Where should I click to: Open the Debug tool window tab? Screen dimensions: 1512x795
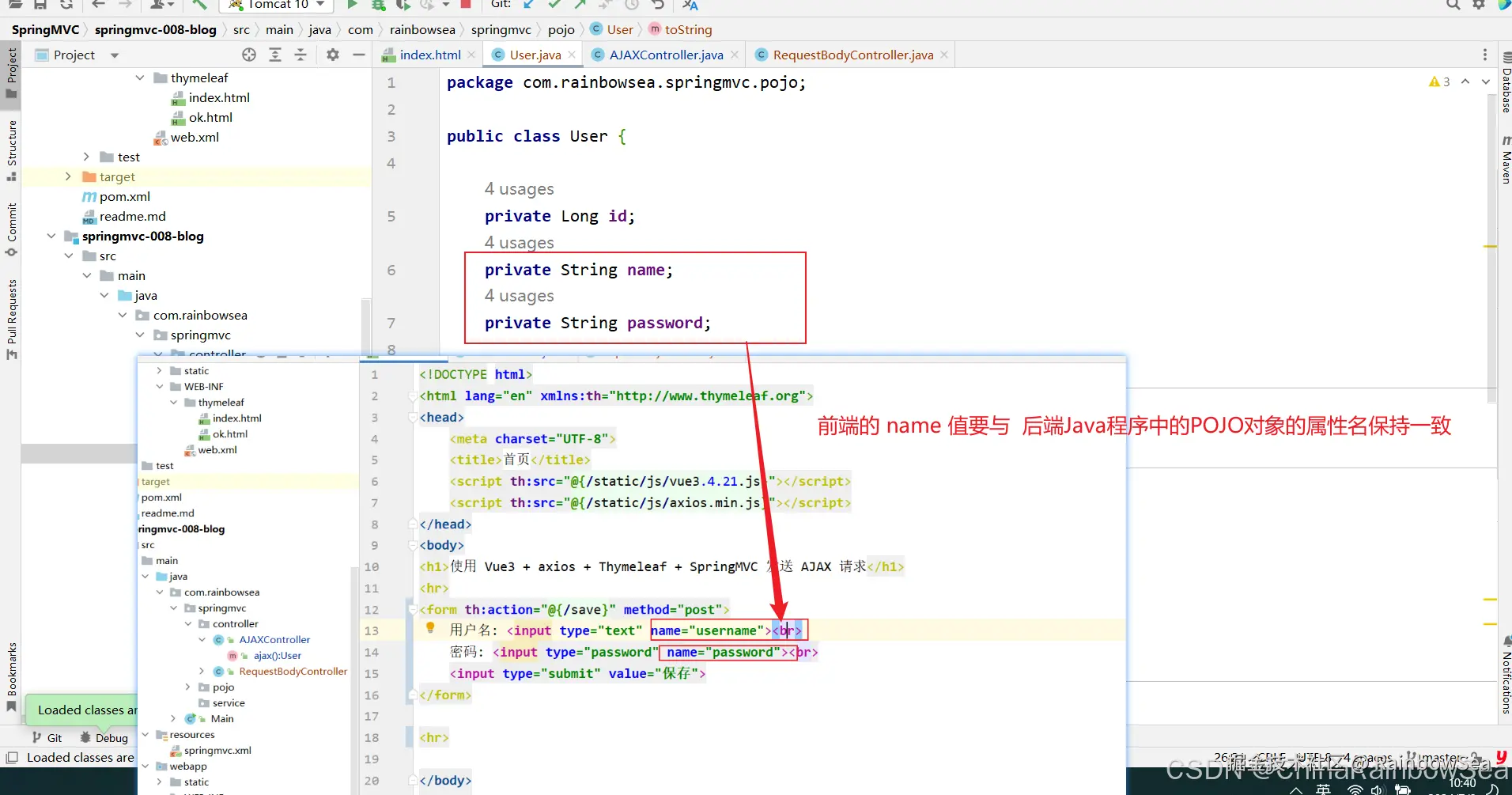[x=104, y=738]
